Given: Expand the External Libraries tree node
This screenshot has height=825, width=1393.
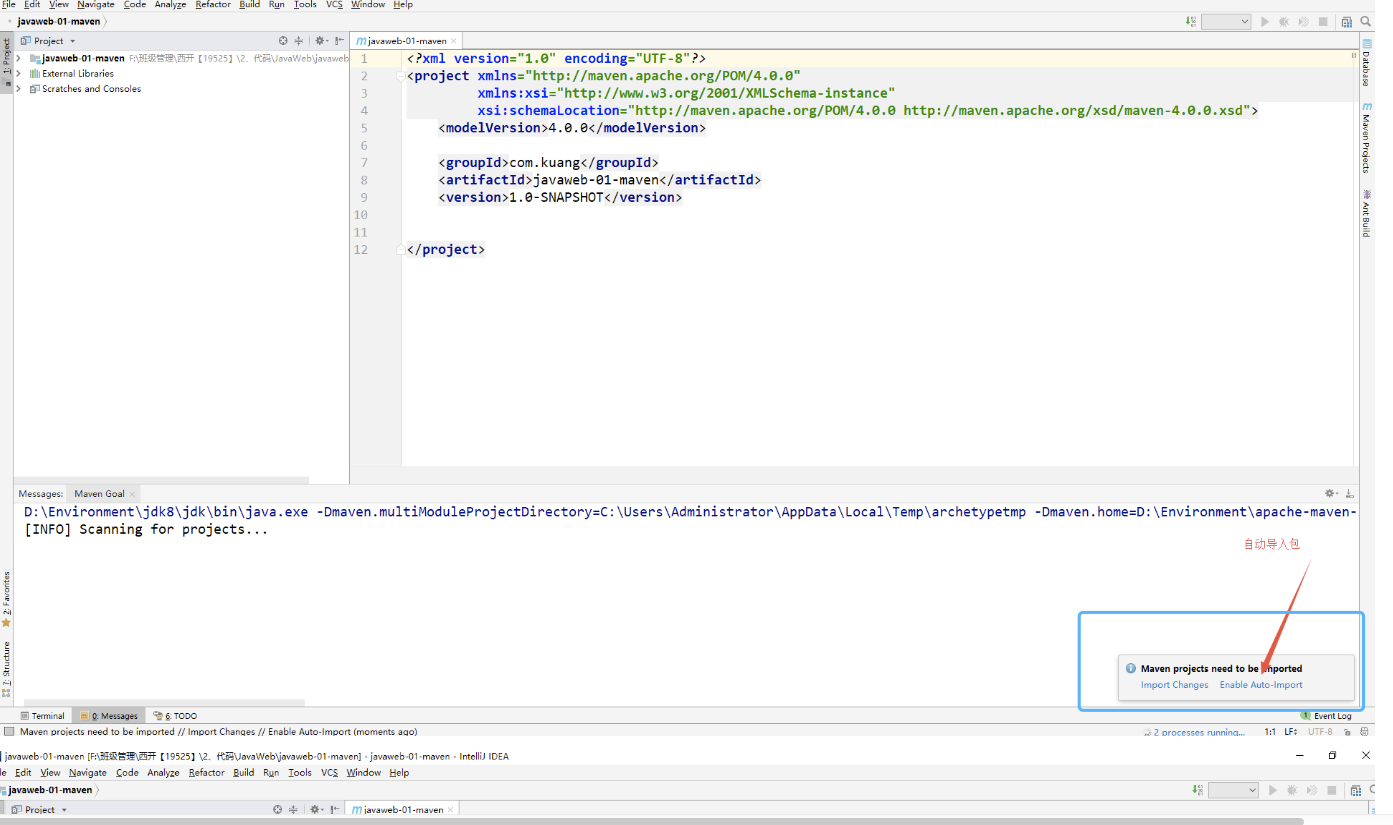Looking at the screenshot, I should 19,73.
